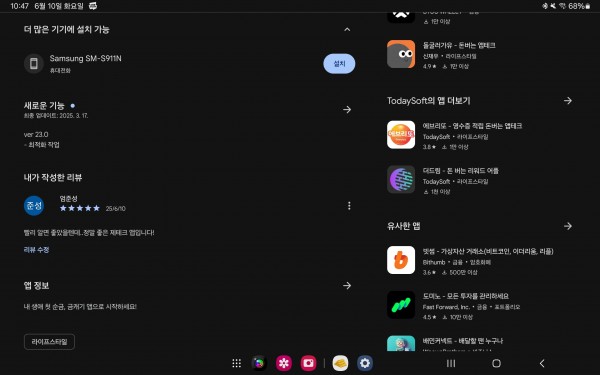Select the TodaySoft의 앱 더보기 heading
The image size is (600, 375).
pyautogui.click(x=428, y=101)
